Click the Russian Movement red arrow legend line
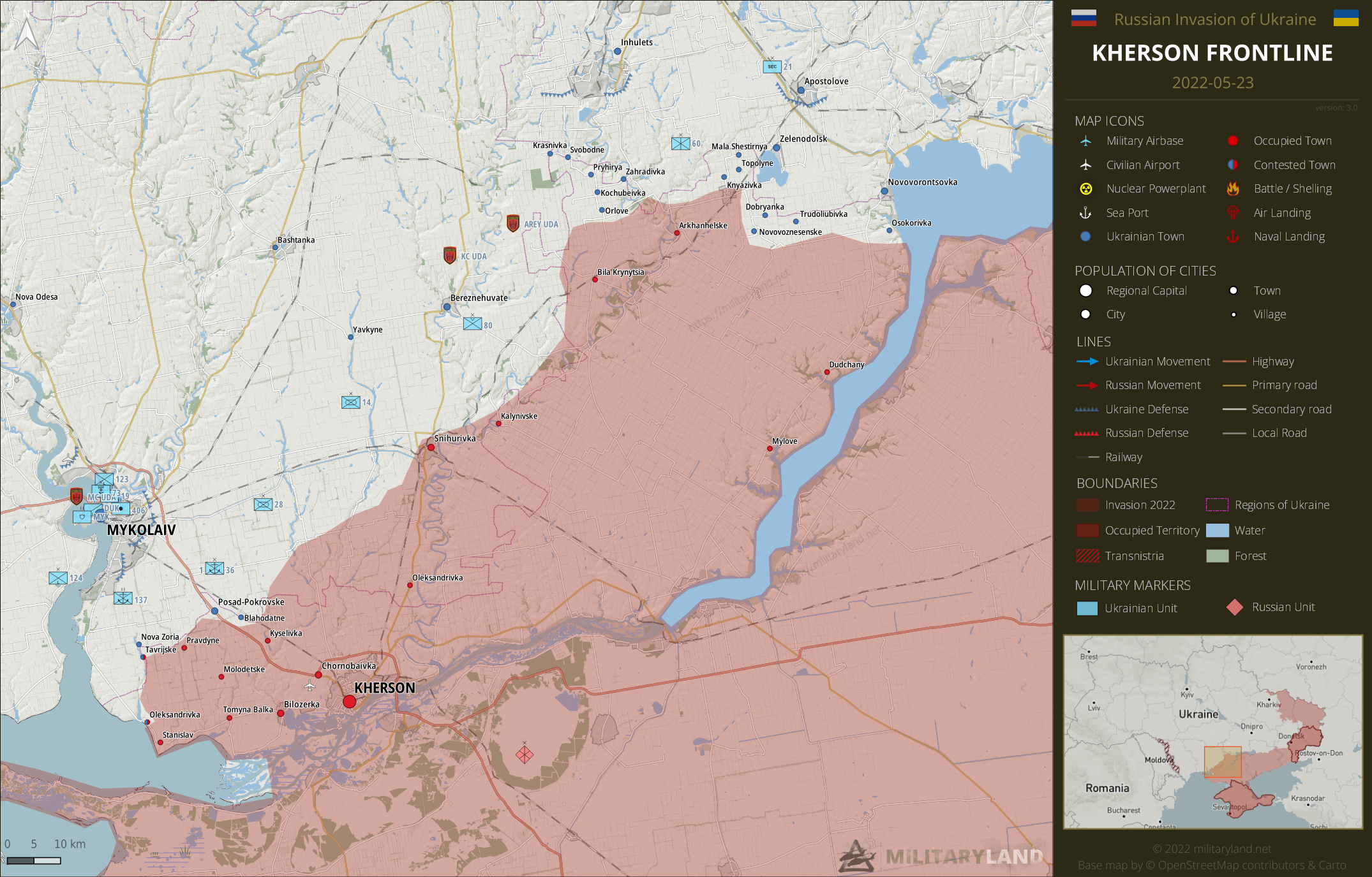This screenshot has height=877, width=1372. point(1087,385)
